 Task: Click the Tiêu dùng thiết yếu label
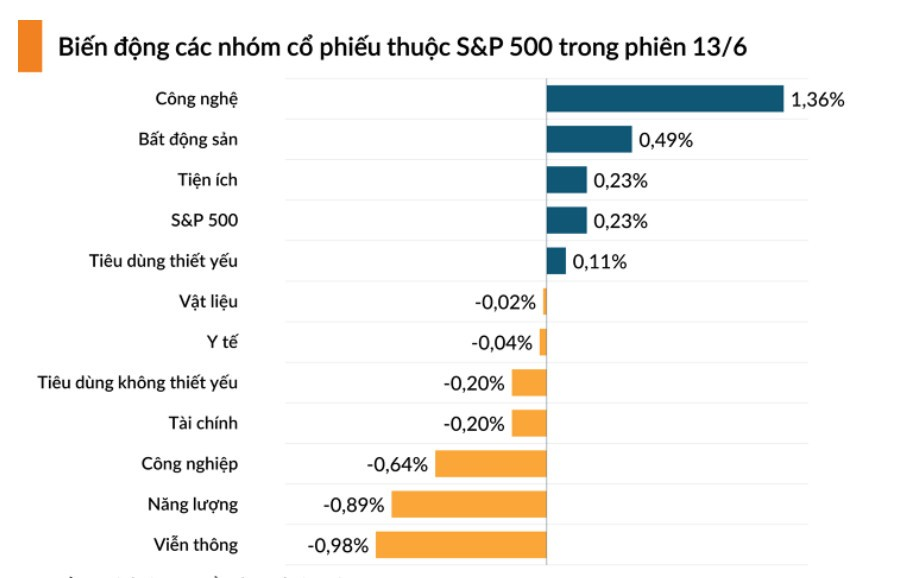(x=164, y=262)
